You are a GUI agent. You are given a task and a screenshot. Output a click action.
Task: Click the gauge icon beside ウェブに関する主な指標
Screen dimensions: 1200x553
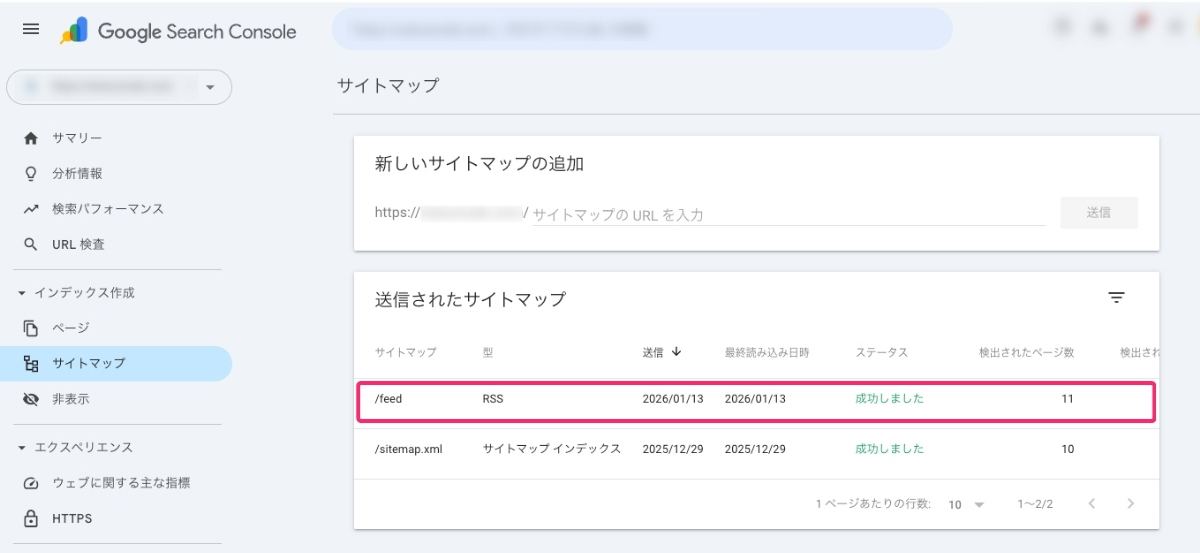tap(31, 483)
